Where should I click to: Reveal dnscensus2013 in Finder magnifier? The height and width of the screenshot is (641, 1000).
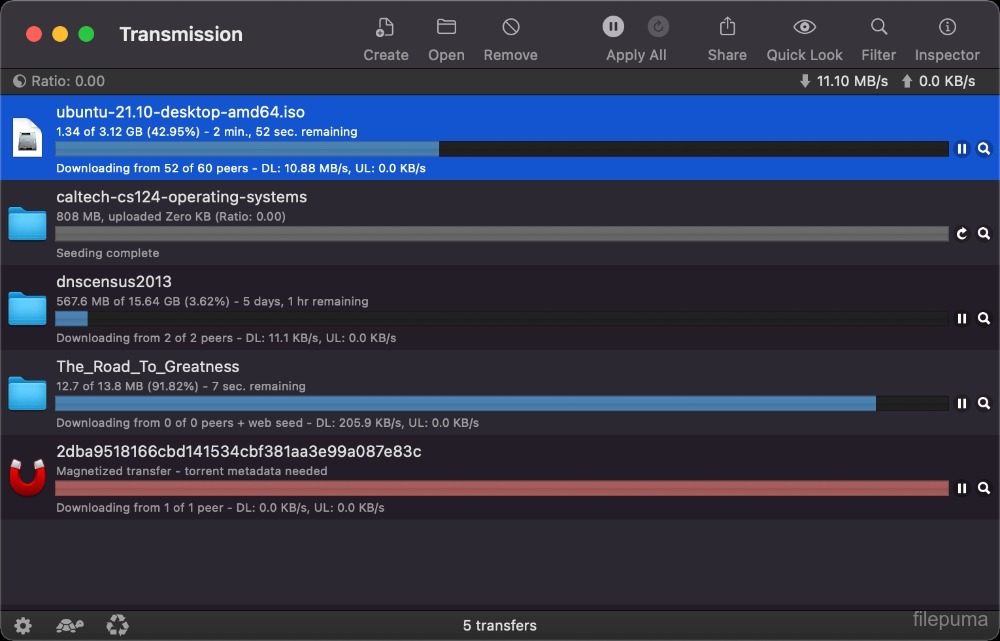(984, 319)
